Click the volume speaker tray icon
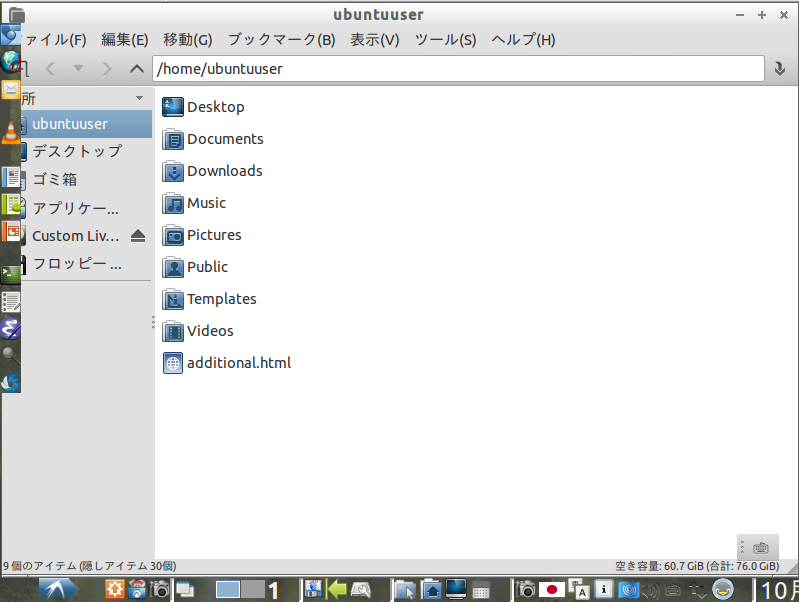 tap(651, 590)
